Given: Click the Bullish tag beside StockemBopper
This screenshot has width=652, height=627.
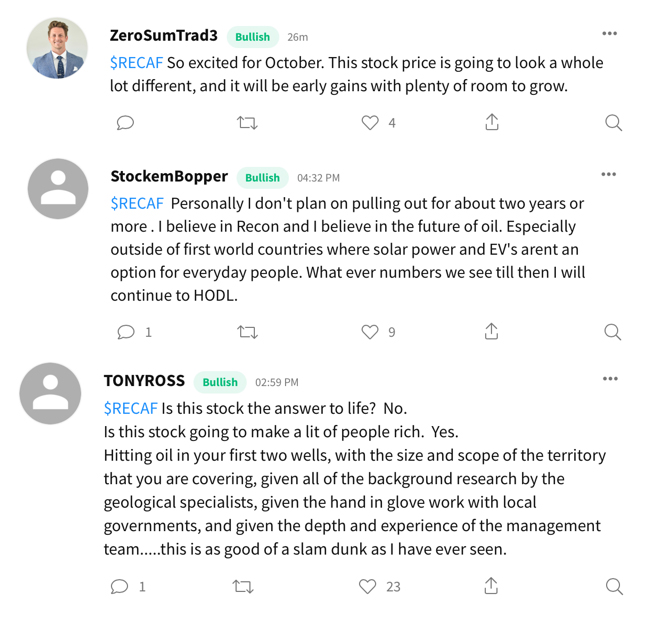Looking at the screenshot, I should click(262, 178).
